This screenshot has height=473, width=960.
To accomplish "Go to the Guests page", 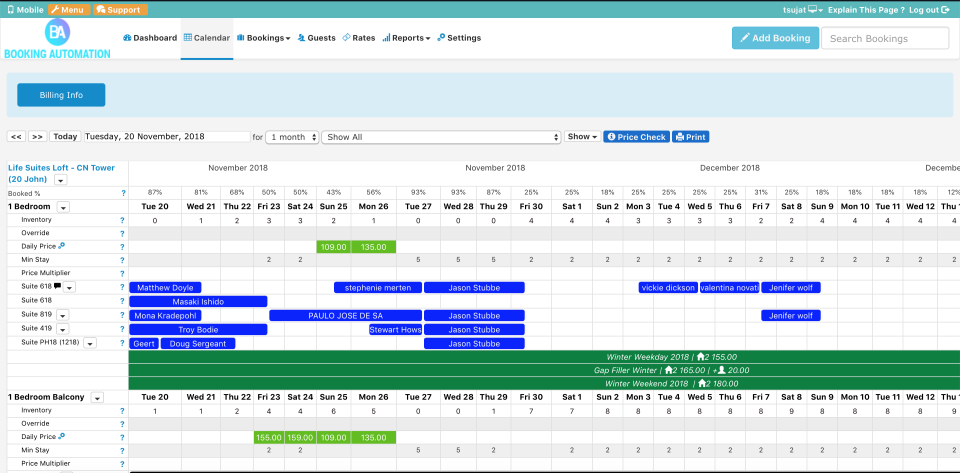I will 317,38.
